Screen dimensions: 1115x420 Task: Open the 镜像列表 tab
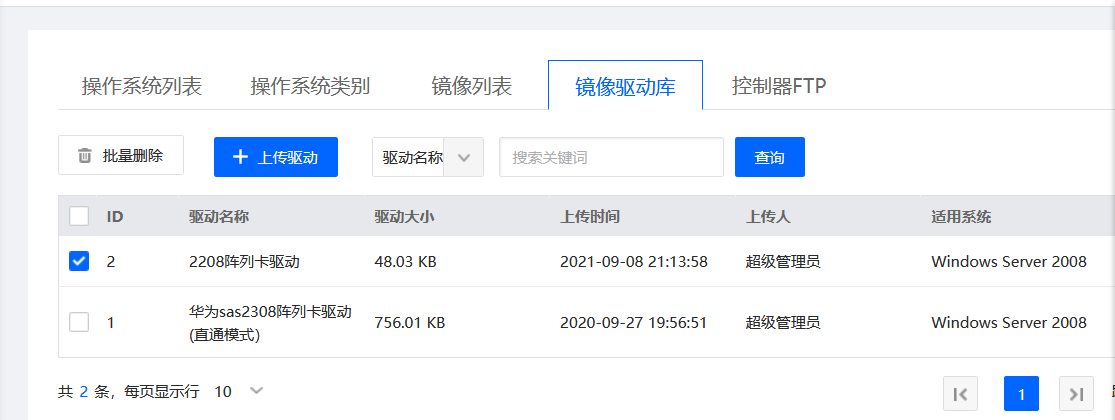point(471,86)
